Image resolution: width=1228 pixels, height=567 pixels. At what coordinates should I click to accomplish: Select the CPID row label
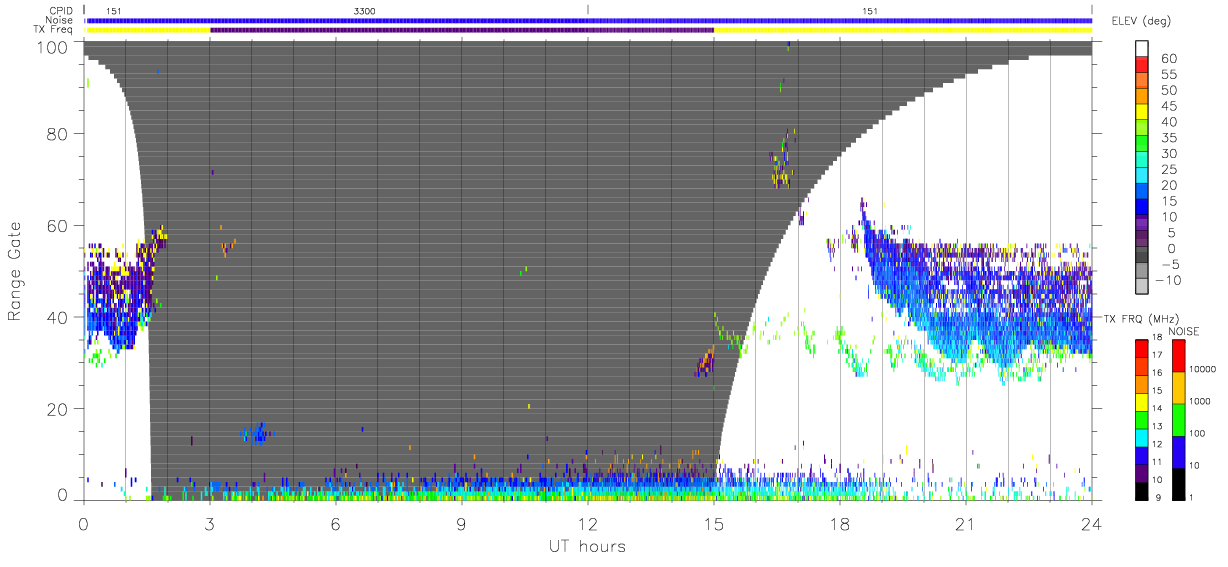63,11
